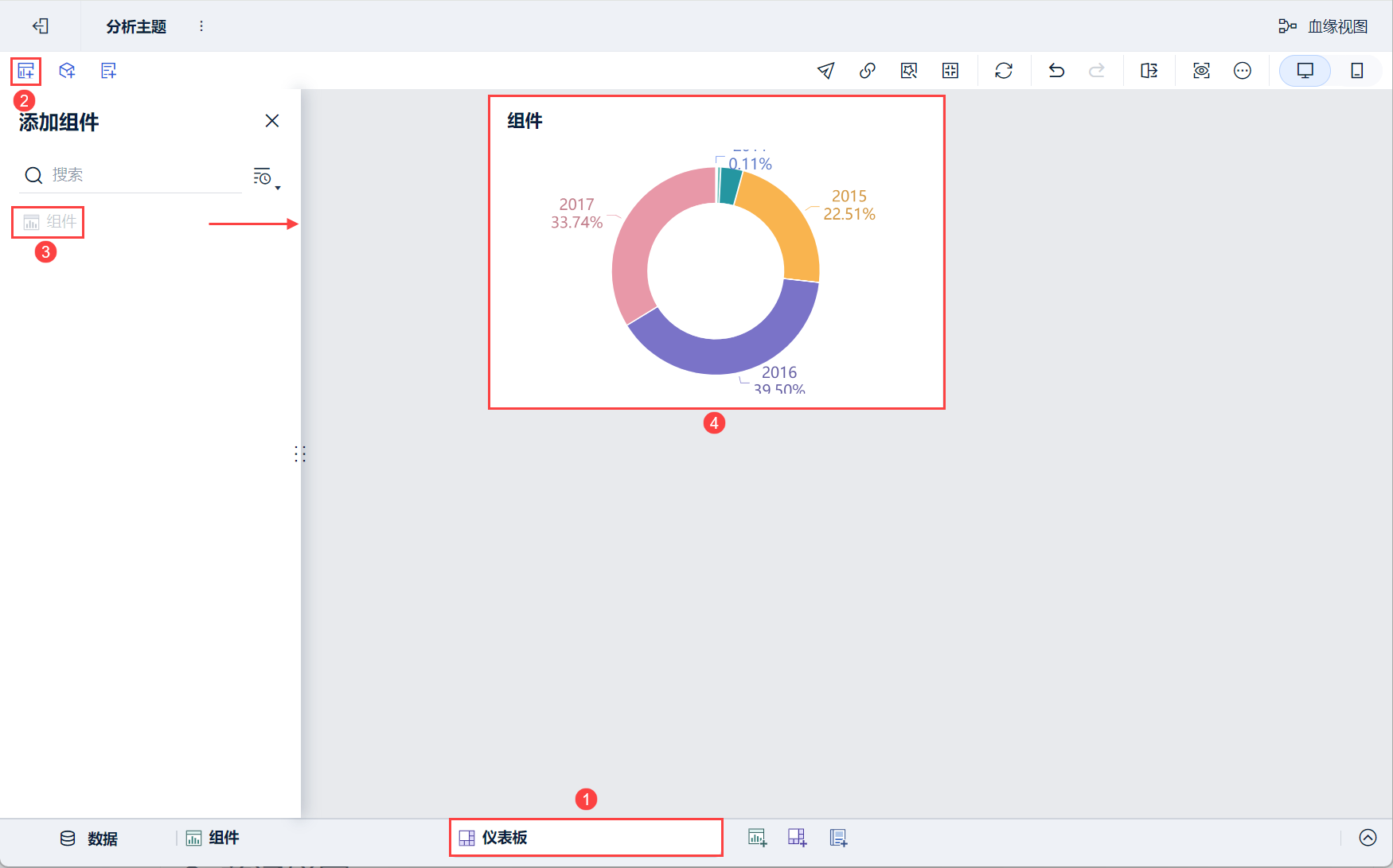1393x868 pixels.
Task: Switch to the 数据 tab
Action: [89, 839]
